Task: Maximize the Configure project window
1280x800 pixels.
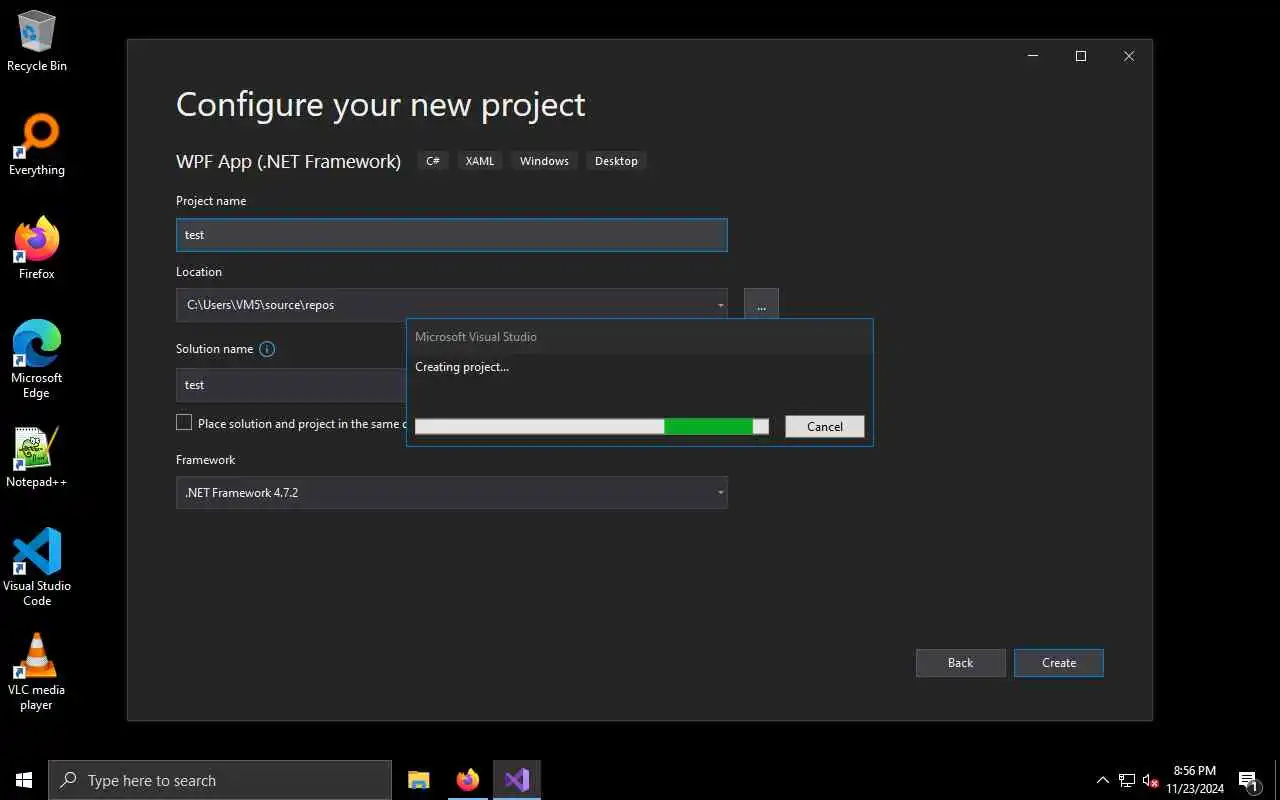Action: [1081, 56]
